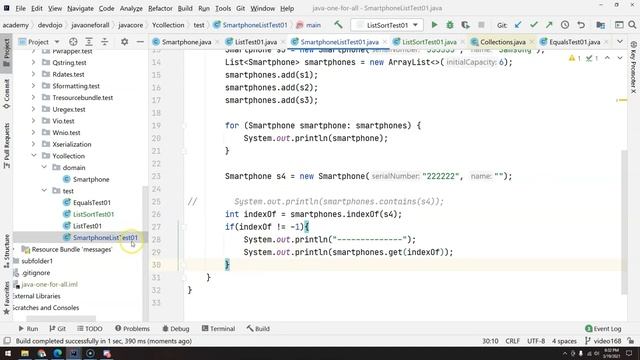Expand Qstring.test folder
The image size is (640, 360).
[x=34, y=62]
